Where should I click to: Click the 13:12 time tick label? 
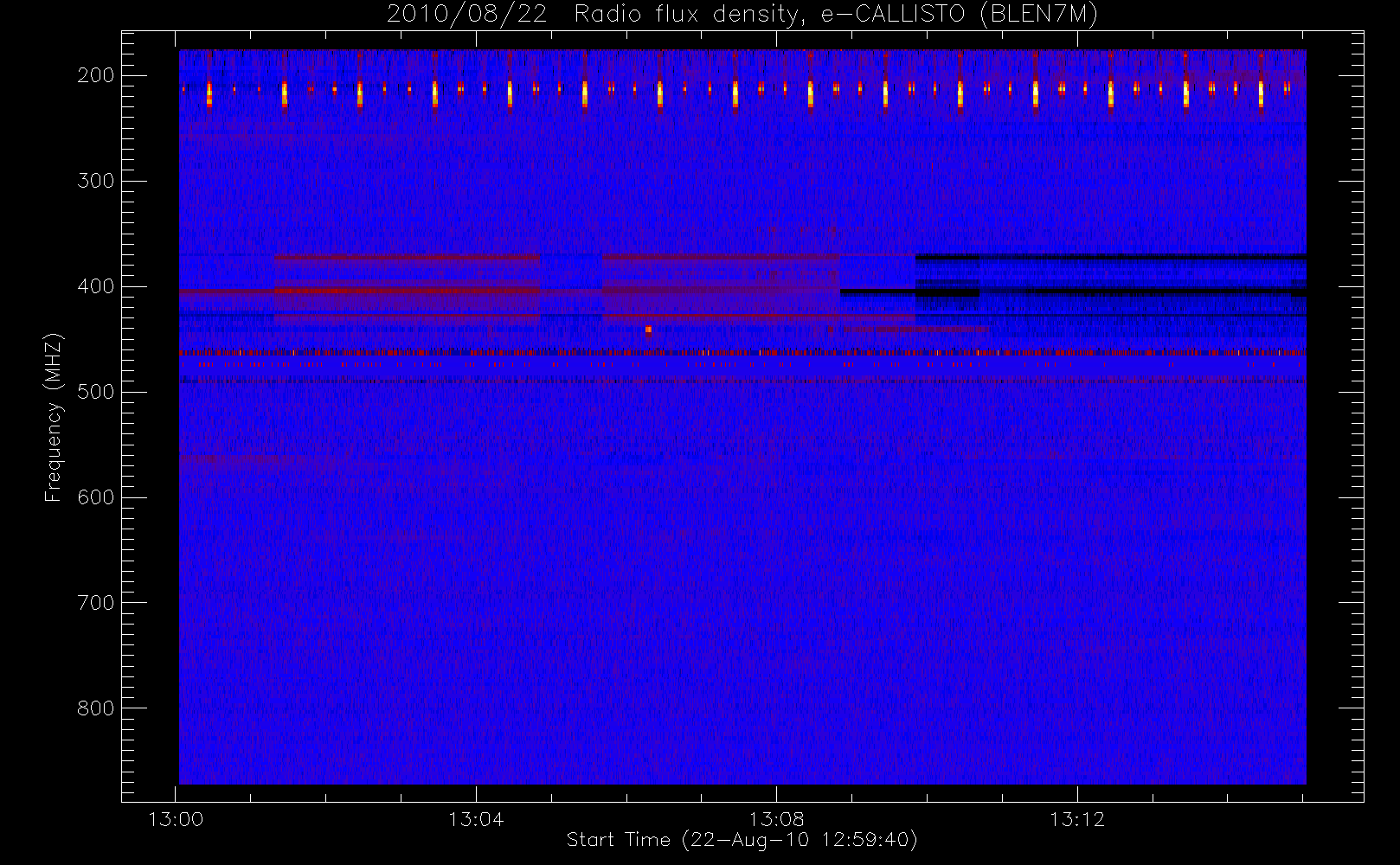tap(1077, 819)
